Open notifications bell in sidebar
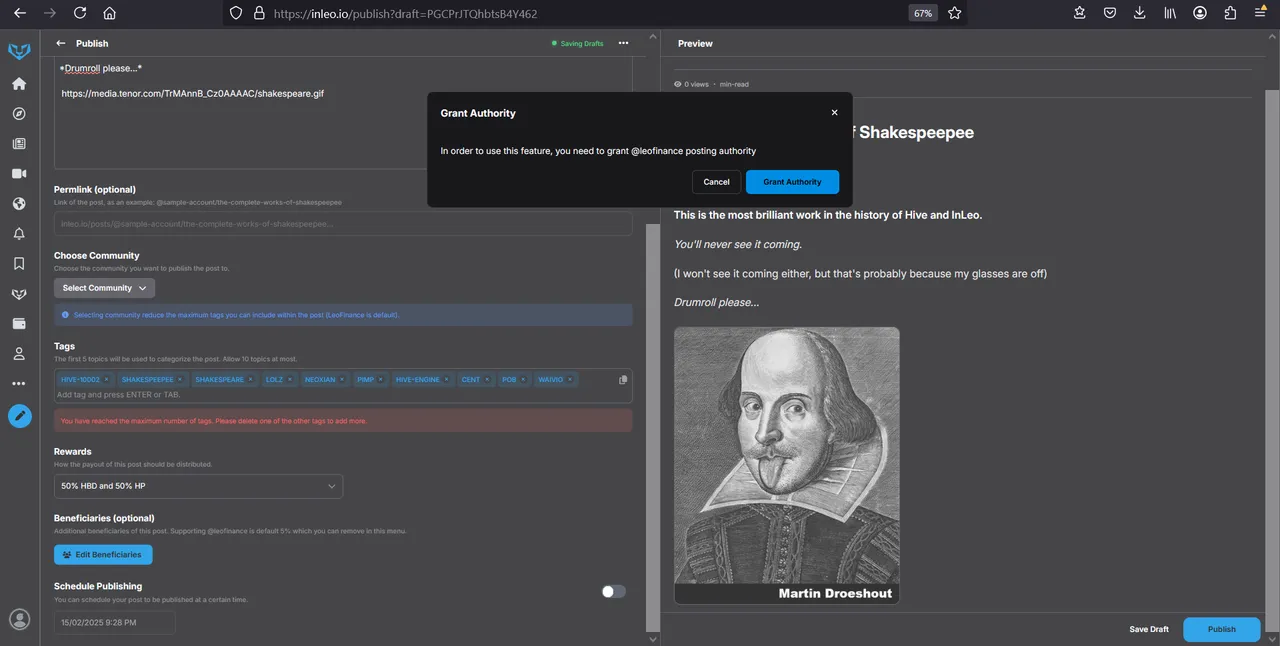 pos(19,234)
